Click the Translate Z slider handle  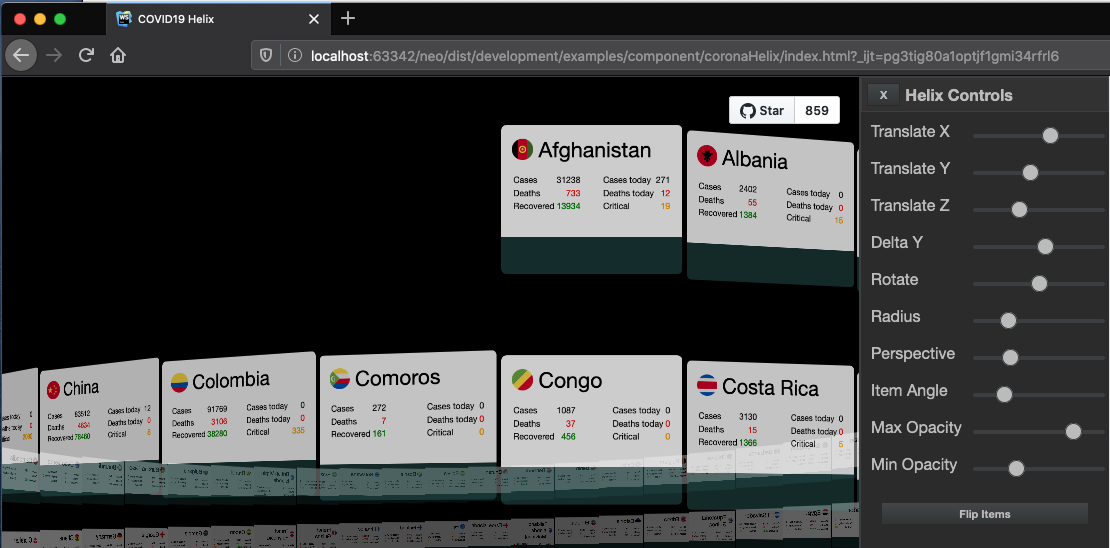[1019, 209]
